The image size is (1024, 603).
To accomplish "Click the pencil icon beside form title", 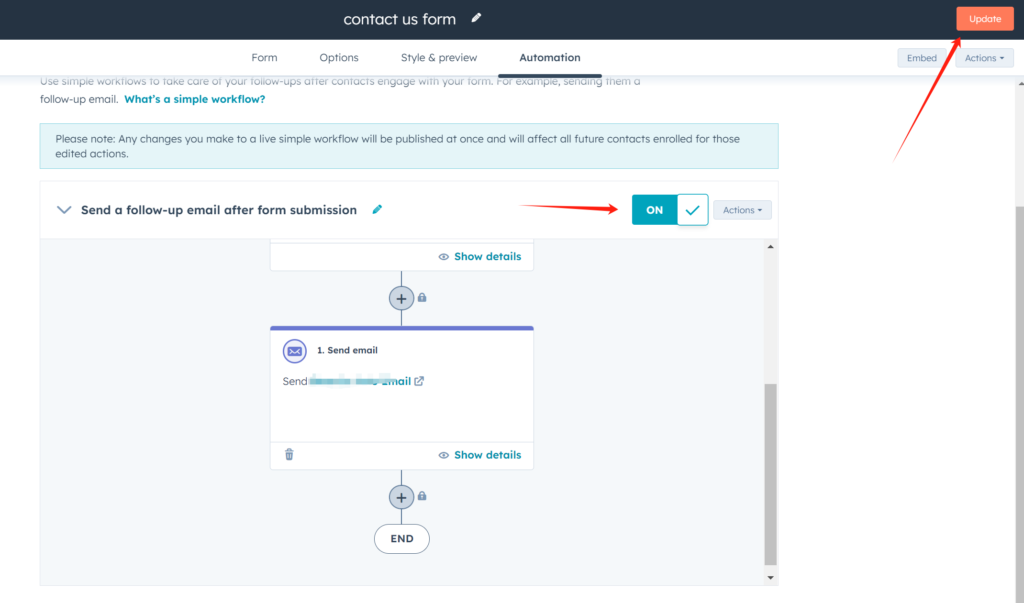I will 476,18.
